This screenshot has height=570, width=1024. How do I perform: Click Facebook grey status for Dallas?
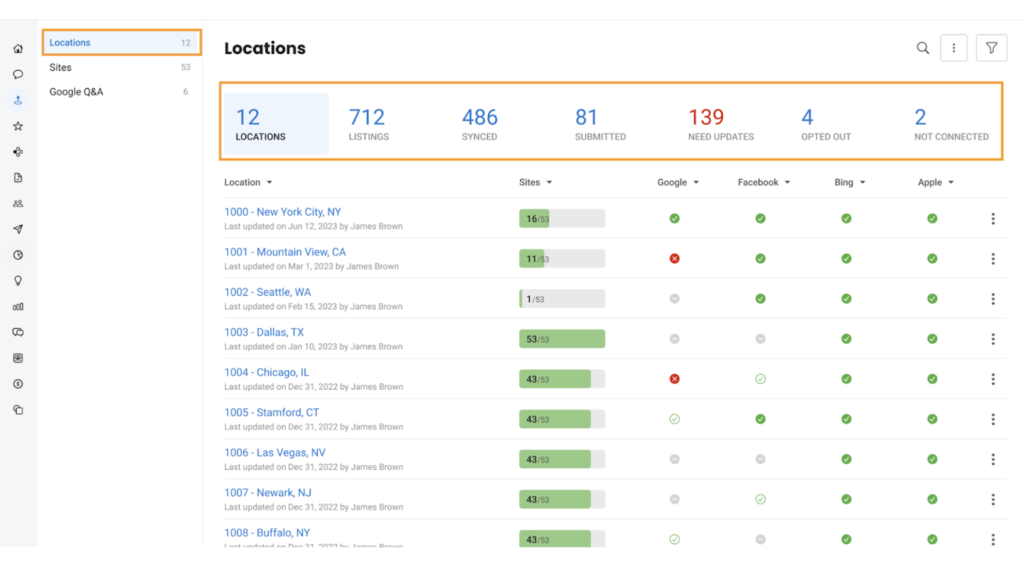(x=760, y=339)
